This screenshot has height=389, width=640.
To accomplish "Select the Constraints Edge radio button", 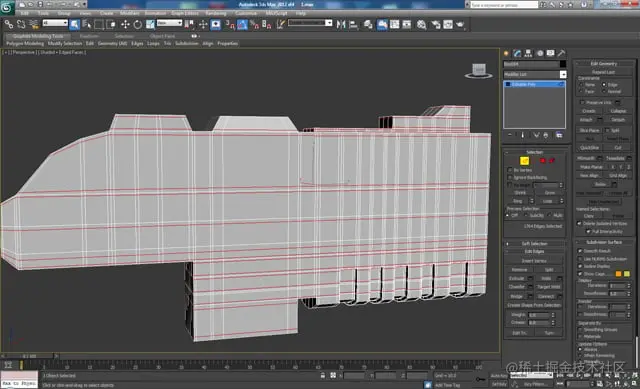I will coord(604,84).
